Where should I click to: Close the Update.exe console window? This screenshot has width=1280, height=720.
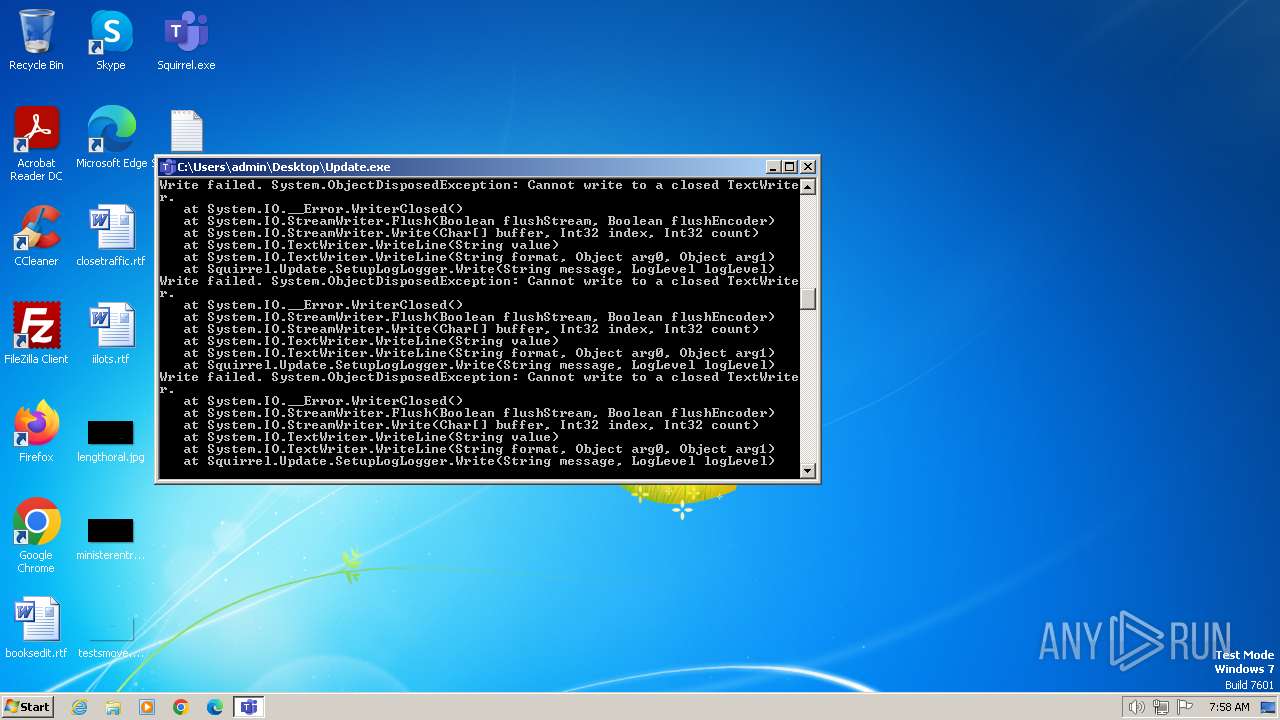[x=808, y=167]
